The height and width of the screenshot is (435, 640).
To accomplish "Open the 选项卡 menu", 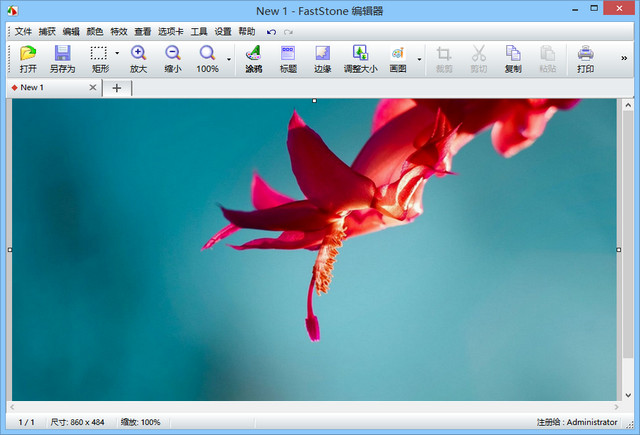I will coord(171,31).
